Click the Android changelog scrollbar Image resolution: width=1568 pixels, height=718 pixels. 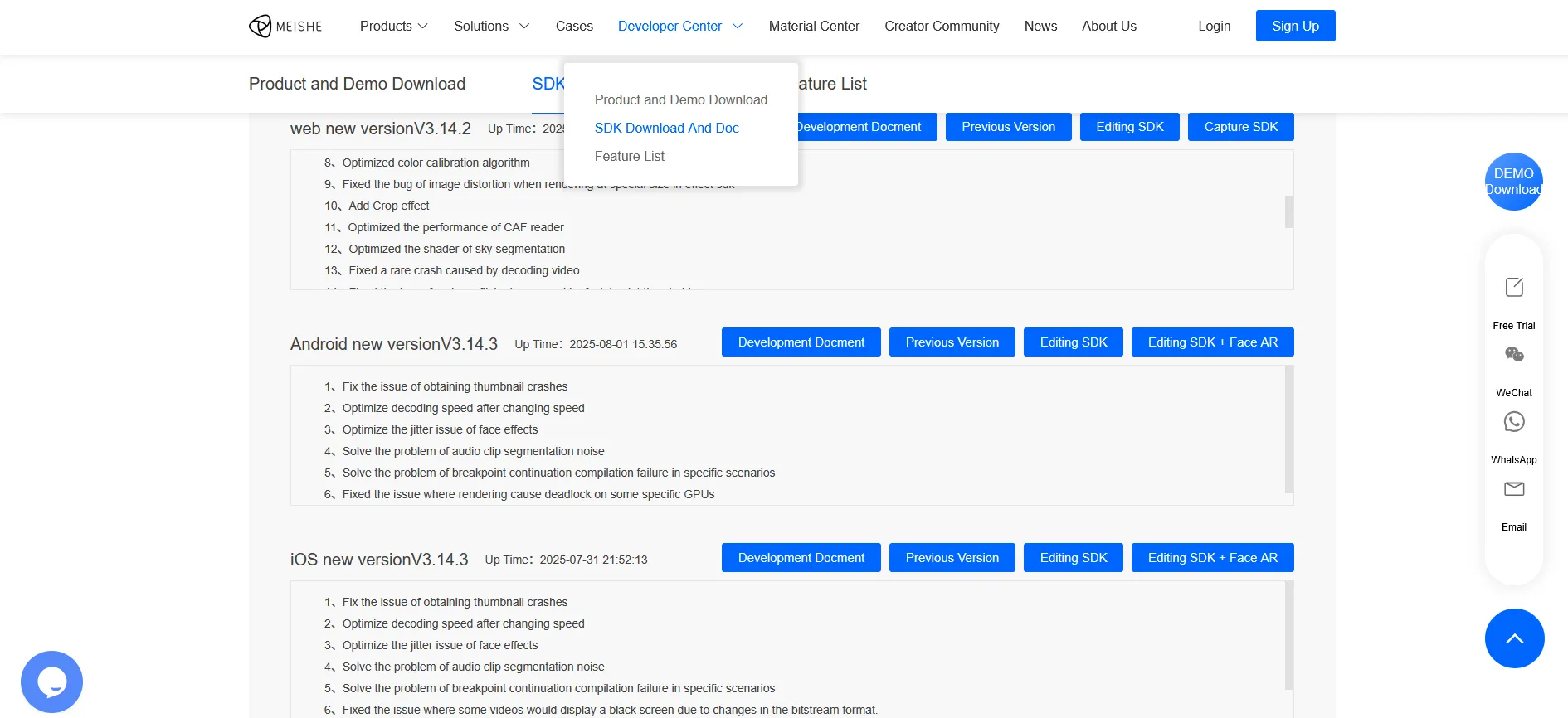[1288, 429]
